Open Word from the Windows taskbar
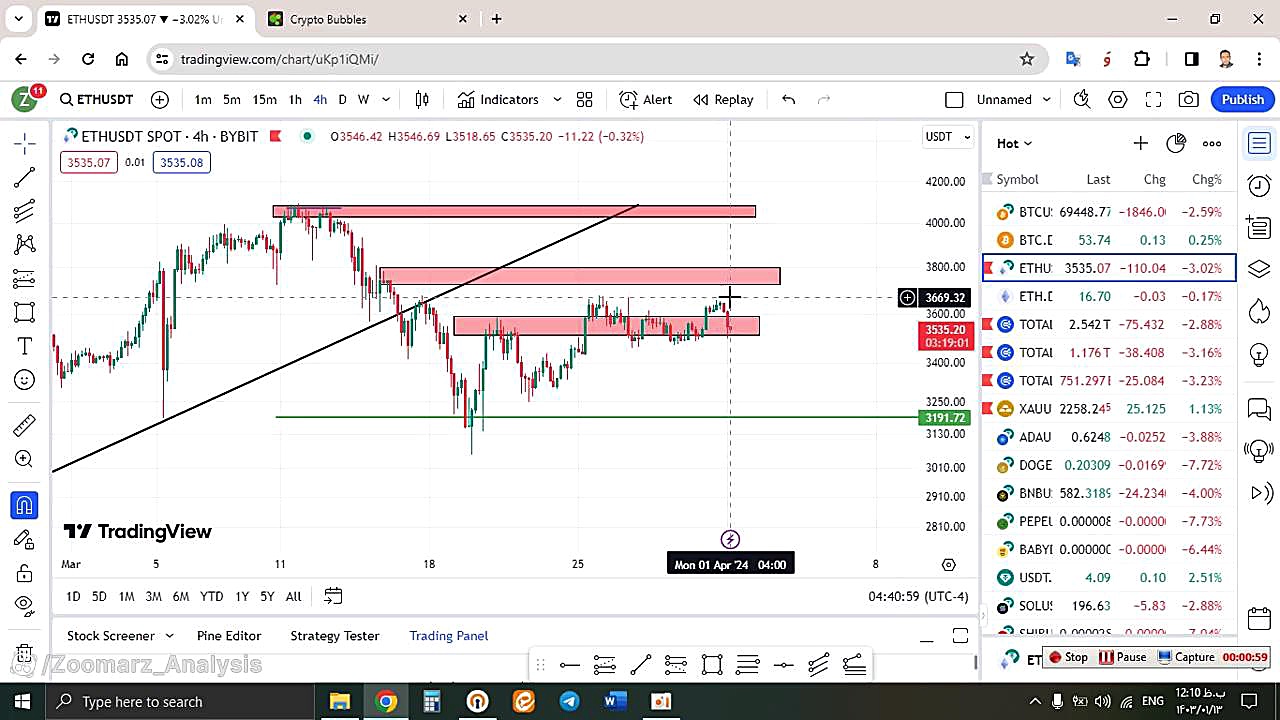This screenshot has height=720, width=1280. [x=615, y=701]
